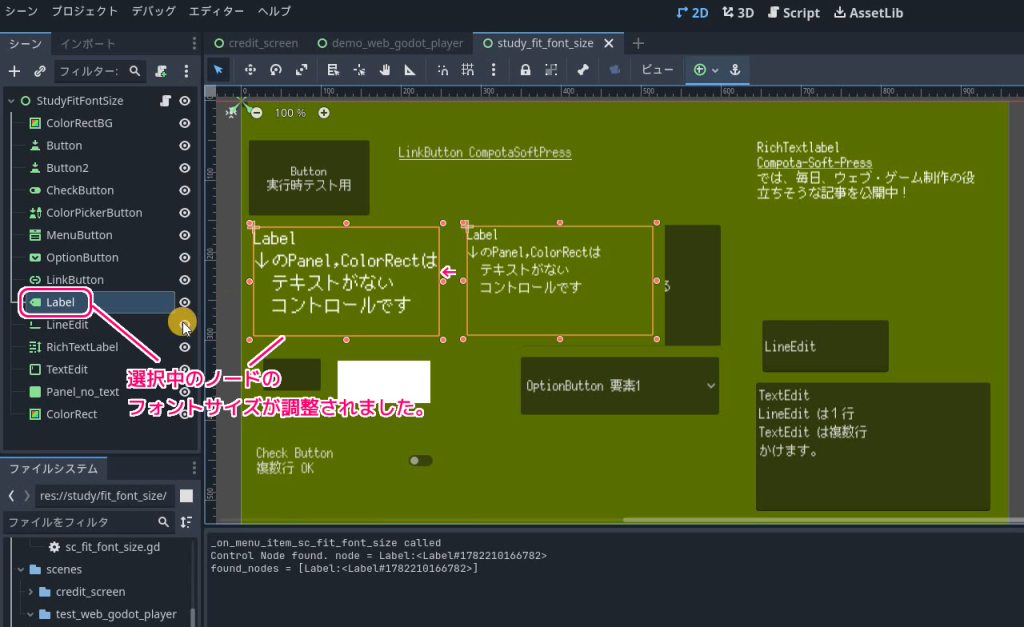Click the lock selected node icon
1024x627 pixels.
click(525, 70)
